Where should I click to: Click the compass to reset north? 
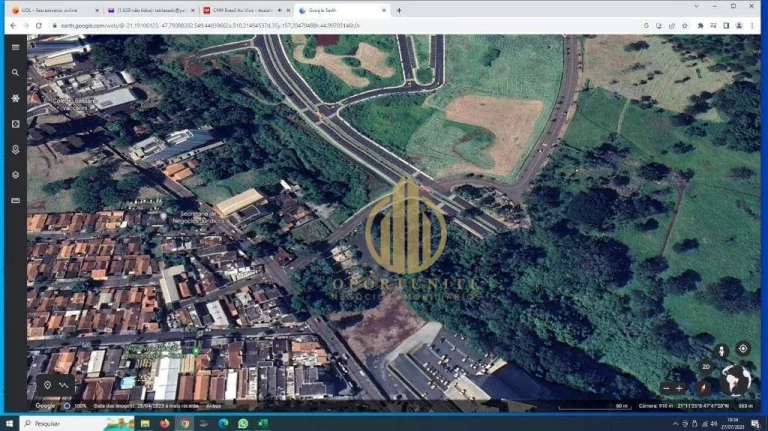click(703, 388)
